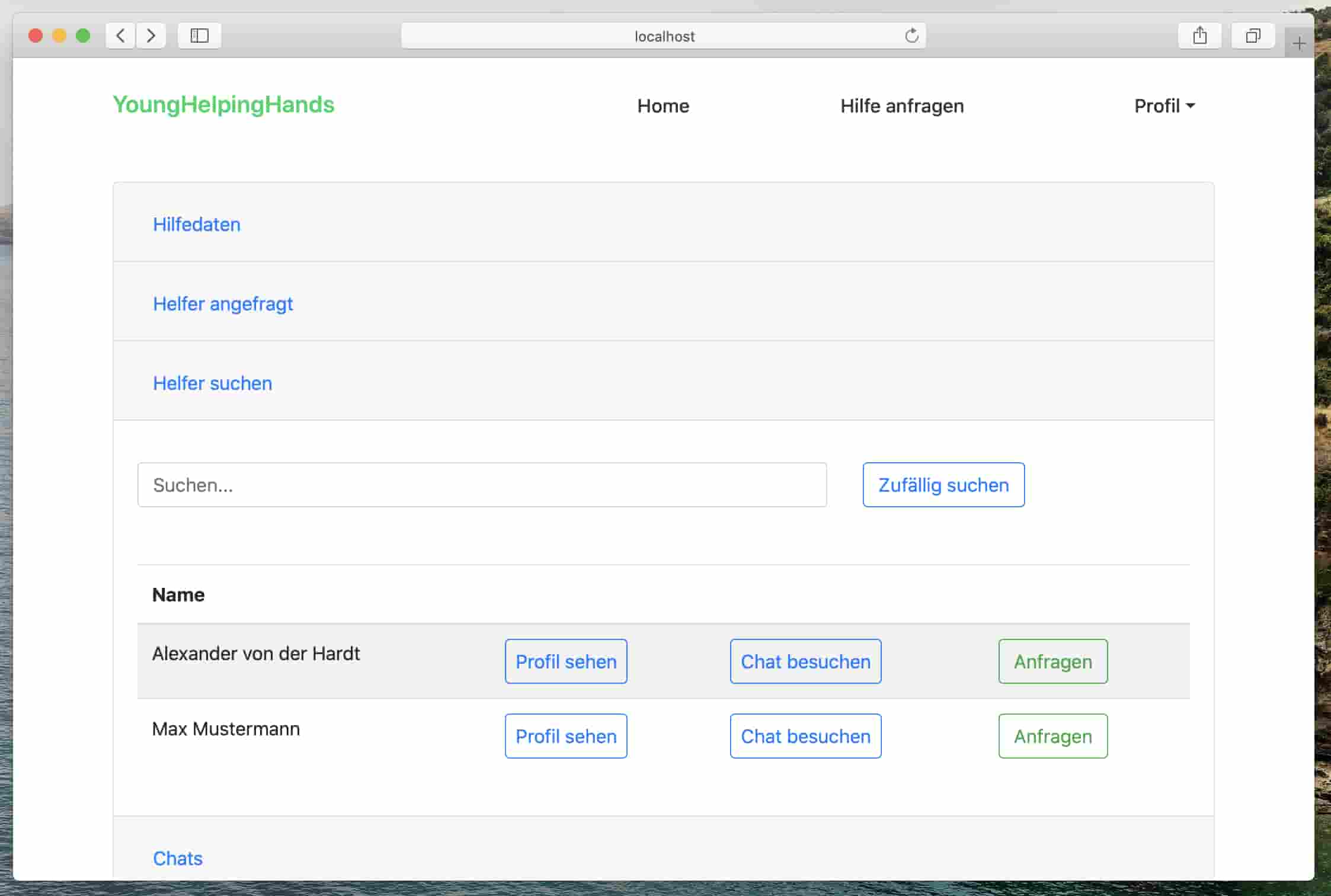Viewport: 1331px width, 896px height.
Task: Show all tabs overview icon
Action: (1252, 36)
